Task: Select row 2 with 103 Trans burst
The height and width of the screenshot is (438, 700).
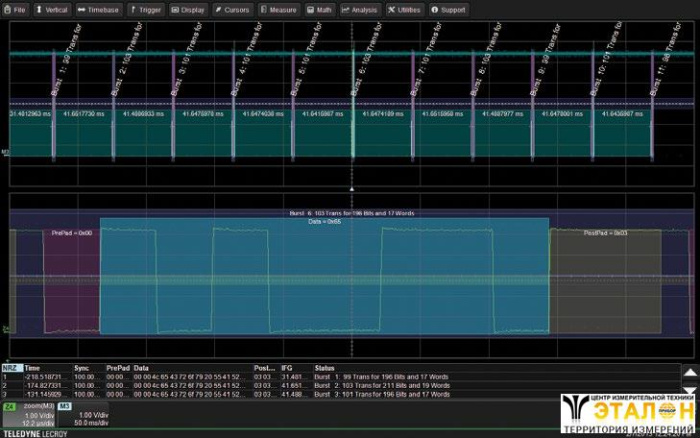Action: click(200, 385)
